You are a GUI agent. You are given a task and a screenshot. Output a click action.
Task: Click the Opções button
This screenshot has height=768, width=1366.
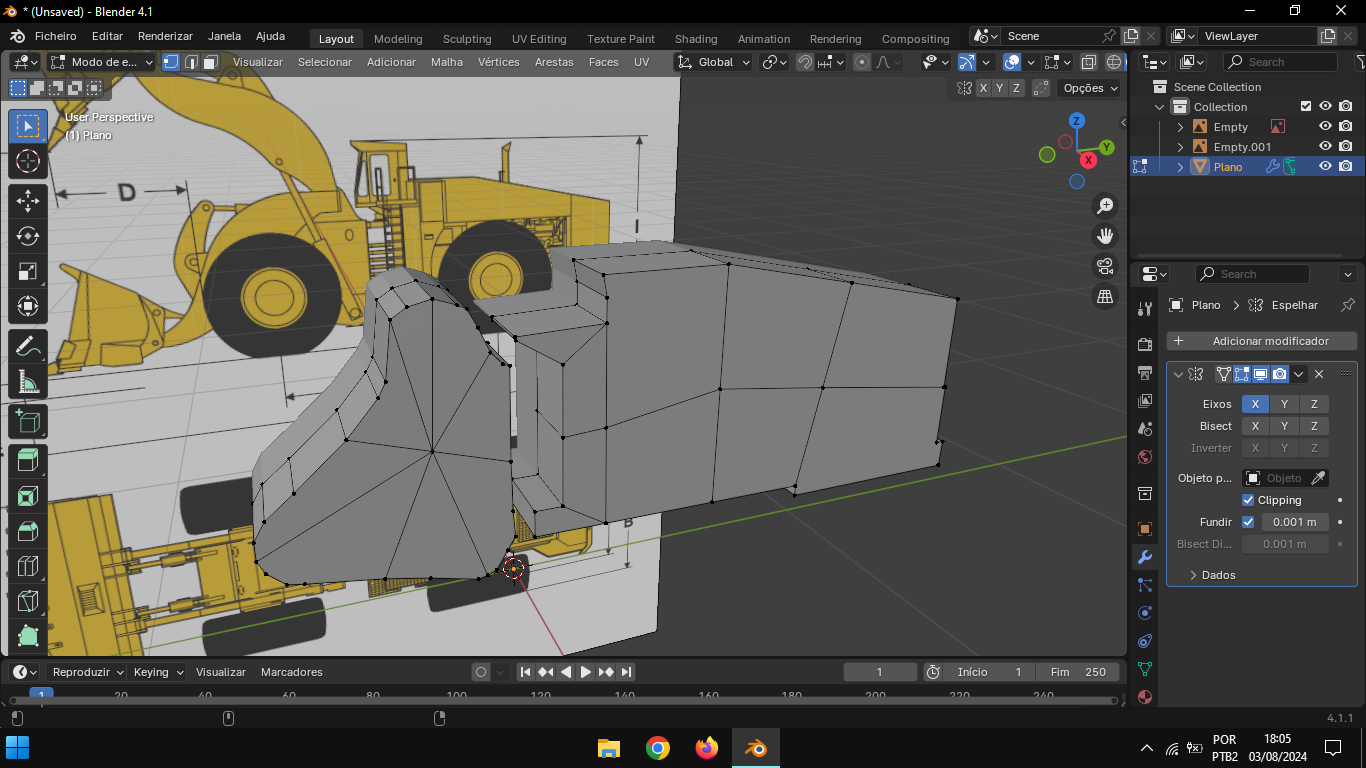1090,88
